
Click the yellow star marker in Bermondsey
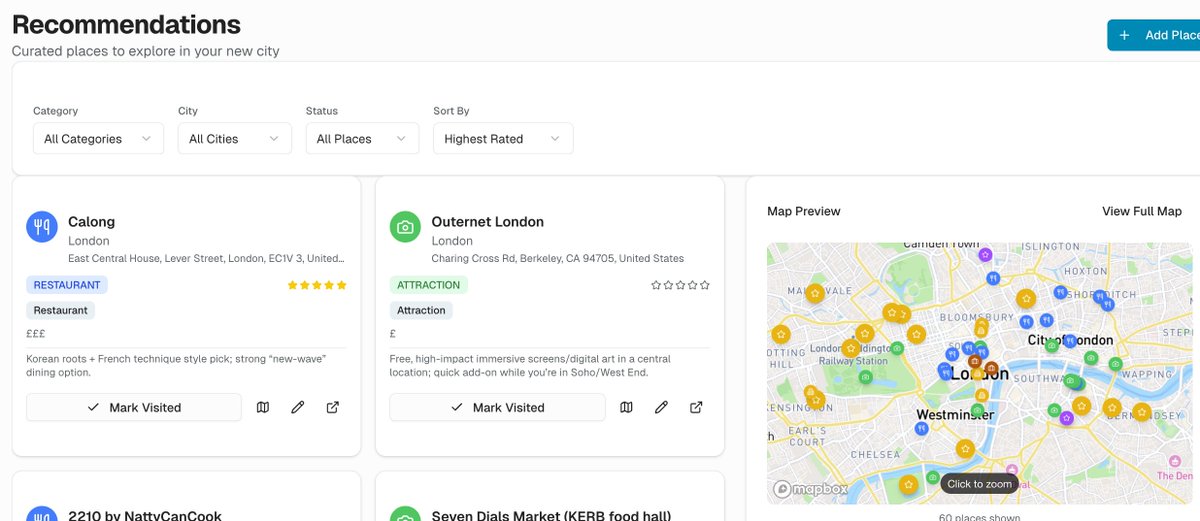click(x=1141, y=412)
